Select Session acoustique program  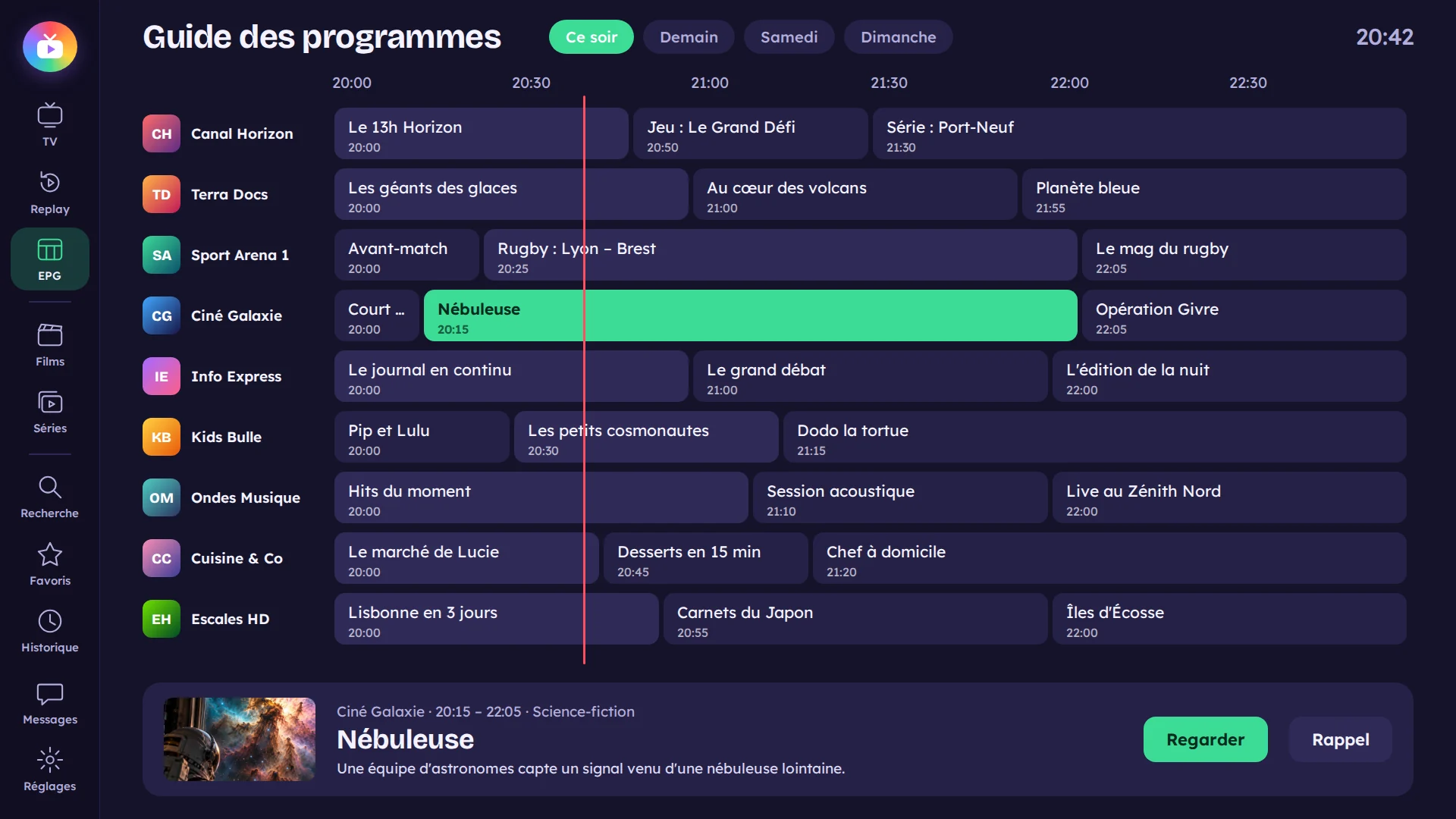(900, 497)
